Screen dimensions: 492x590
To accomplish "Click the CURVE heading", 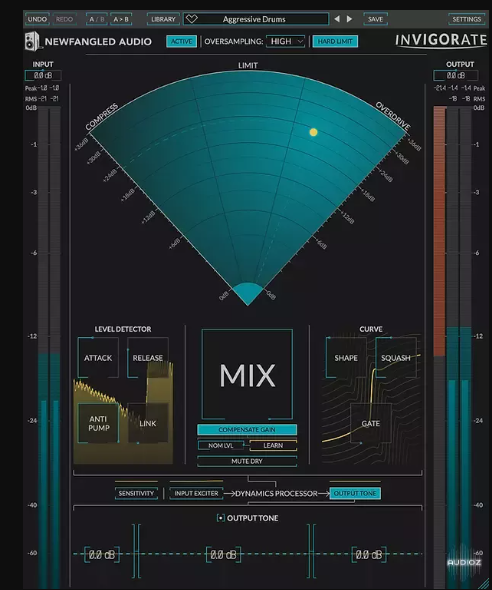I will tap(371, 329).
